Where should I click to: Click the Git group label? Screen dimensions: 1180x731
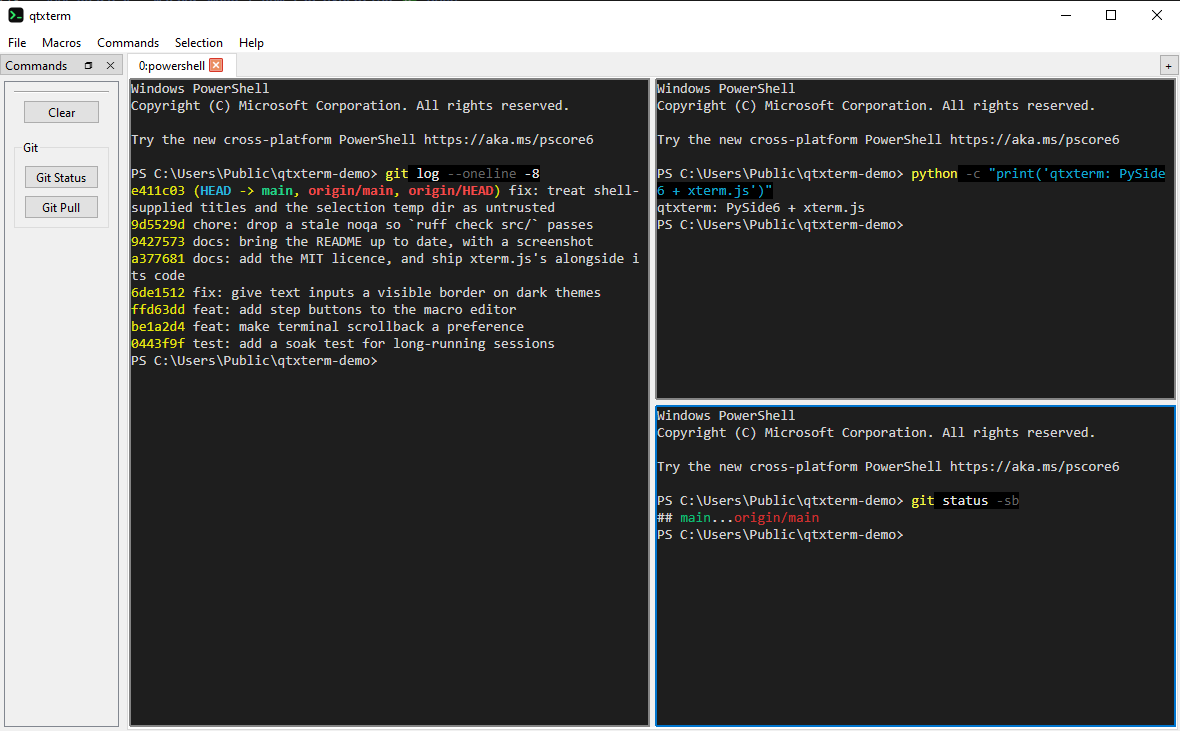pyautogui.click(x=30, y=148)
